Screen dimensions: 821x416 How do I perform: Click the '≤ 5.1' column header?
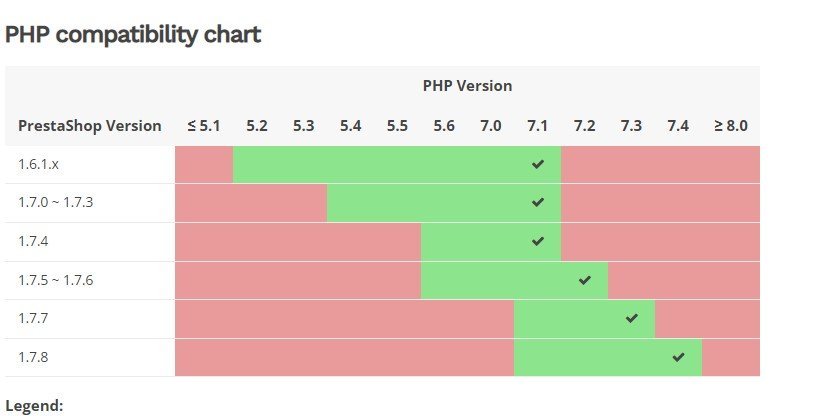(x=204, y=126)
